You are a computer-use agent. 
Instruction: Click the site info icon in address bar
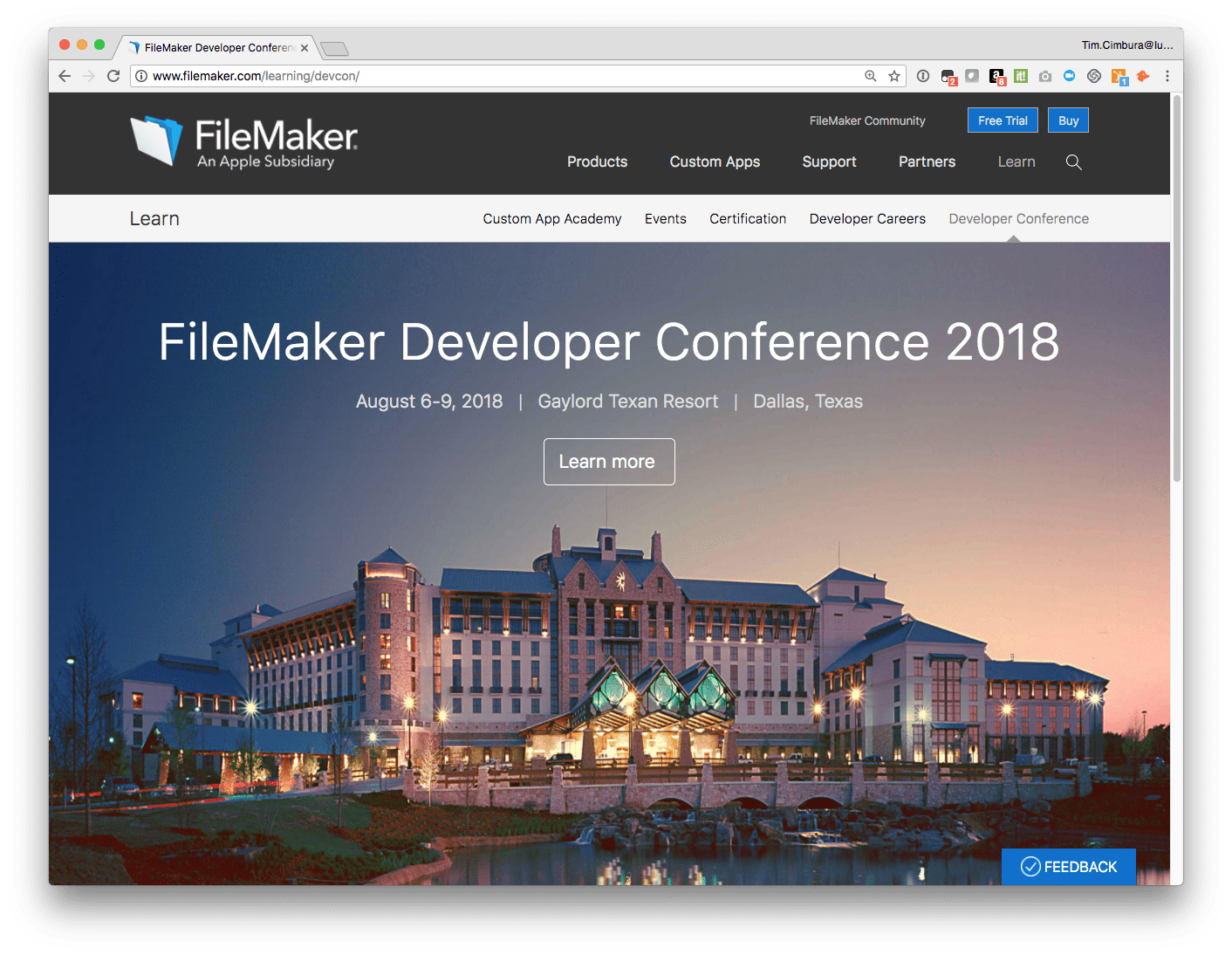click(141, 76)
